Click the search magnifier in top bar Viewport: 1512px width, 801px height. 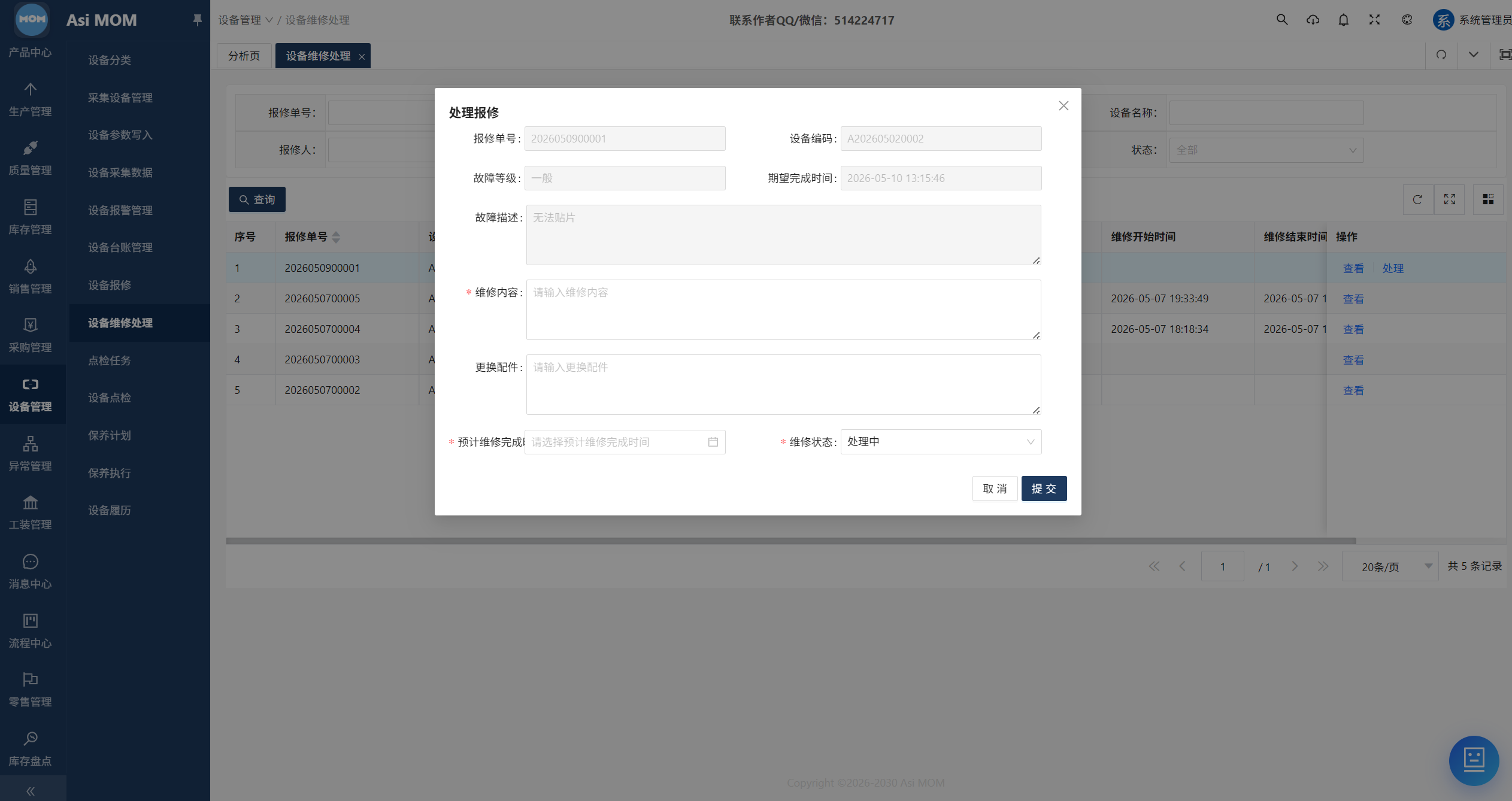point(1281,20)
